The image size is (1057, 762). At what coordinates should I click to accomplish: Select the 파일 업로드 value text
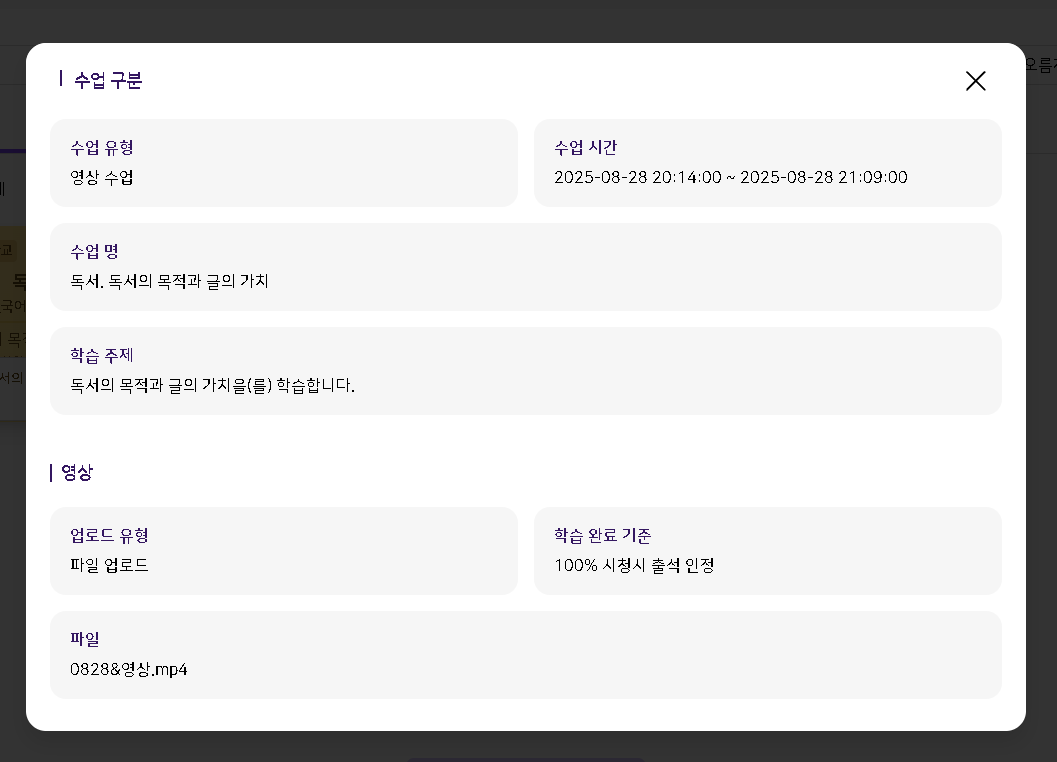[109, 566]
